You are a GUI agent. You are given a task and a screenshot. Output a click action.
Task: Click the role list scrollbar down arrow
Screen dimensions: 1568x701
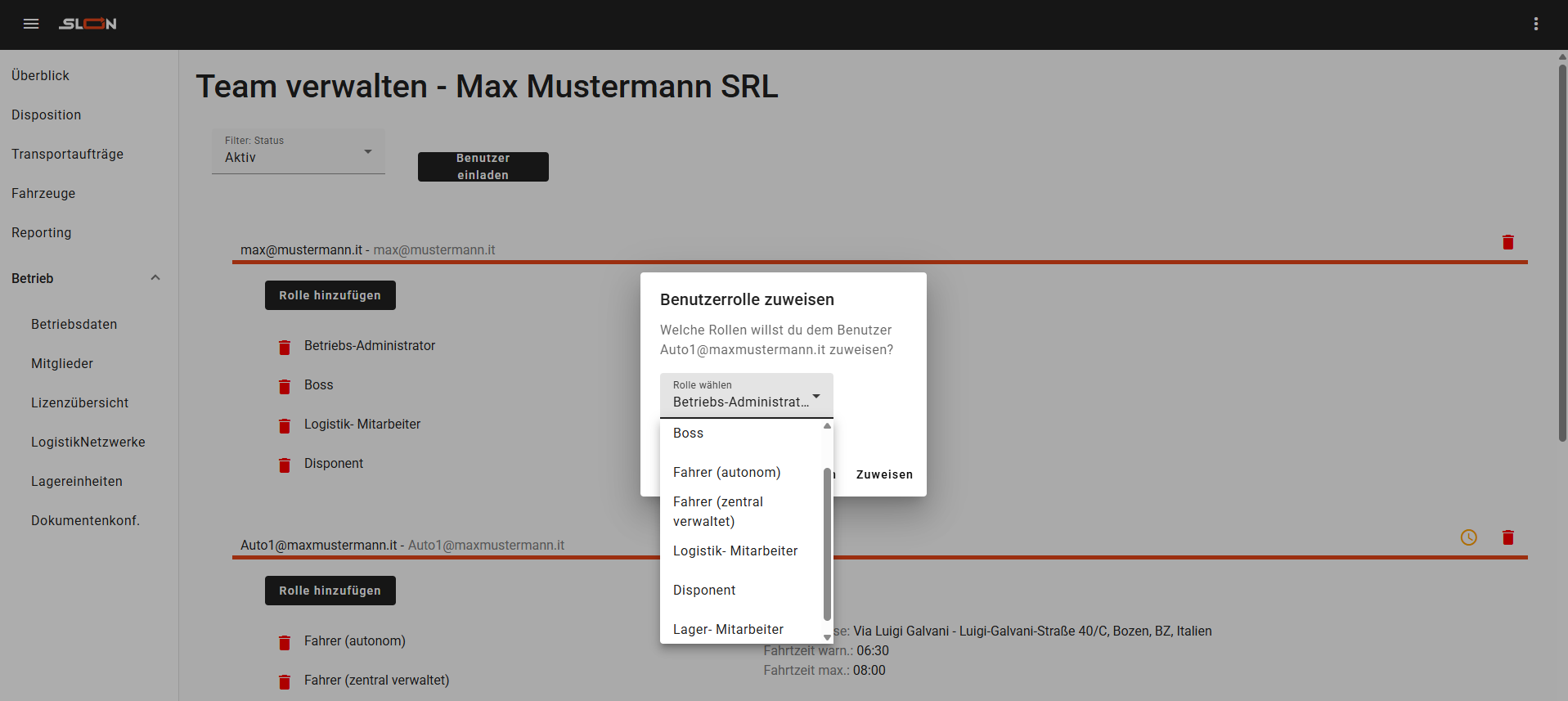(827, 637)
